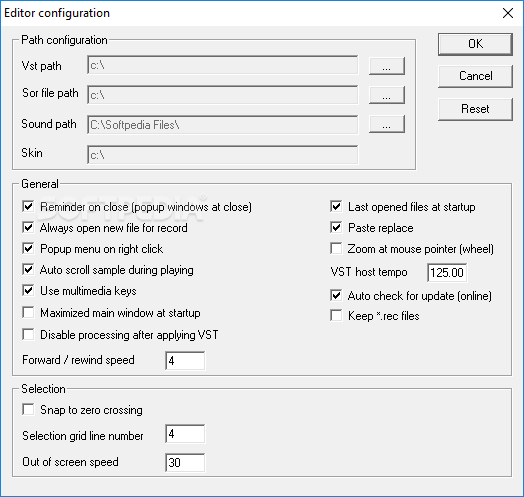
Task: Reset settings with the Reset button
Action: (x=475, y=109)
